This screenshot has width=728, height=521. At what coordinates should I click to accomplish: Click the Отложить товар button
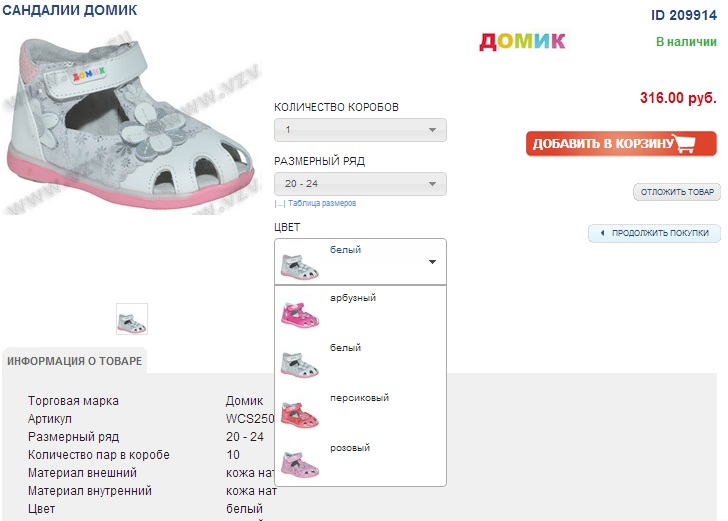[x=677, y=192]
